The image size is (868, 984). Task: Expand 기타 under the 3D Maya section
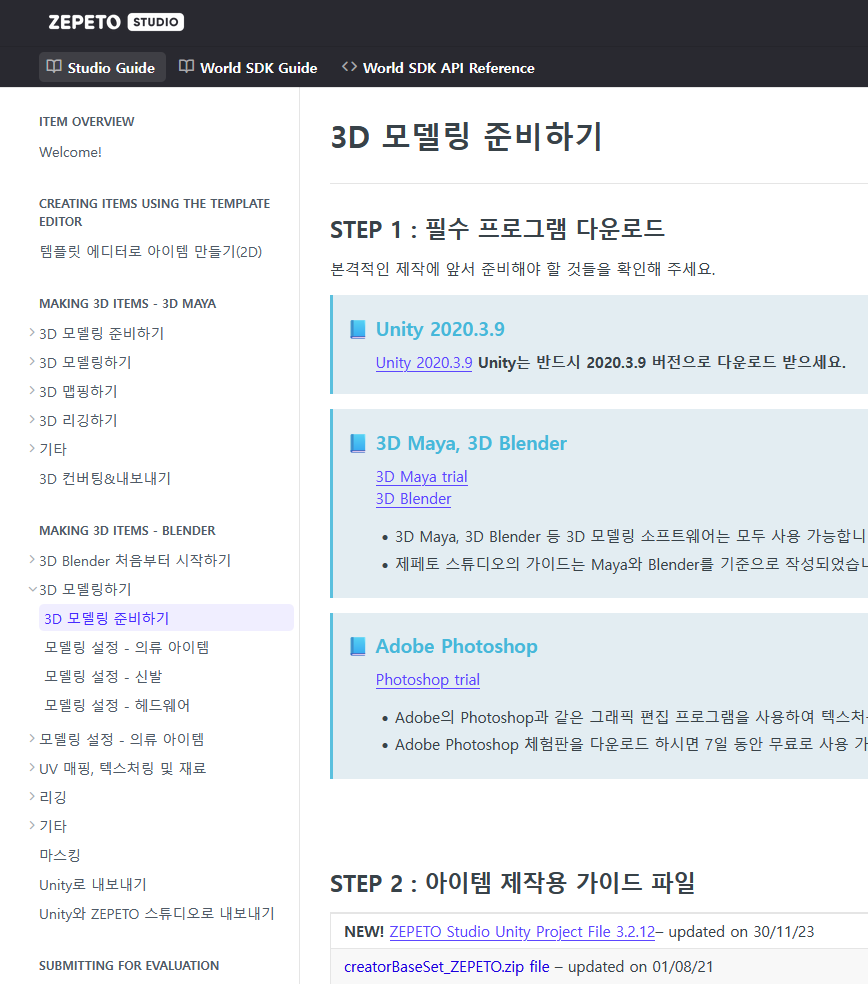[x=32, y=448]
